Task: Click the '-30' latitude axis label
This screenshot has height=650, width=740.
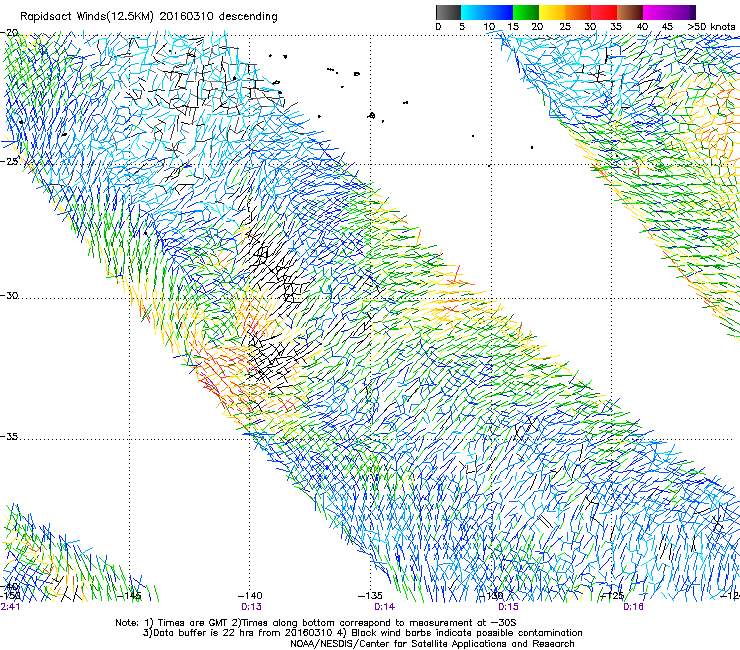Action: (9, 295)
